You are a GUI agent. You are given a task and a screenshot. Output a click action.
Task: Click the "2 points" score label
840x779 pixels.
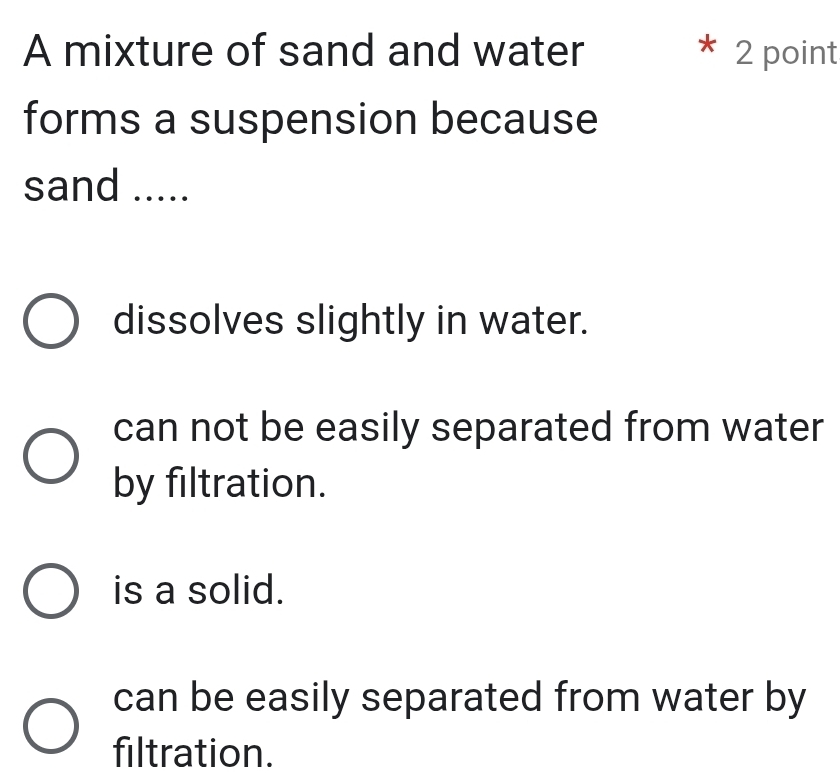[x=786, y=54]
